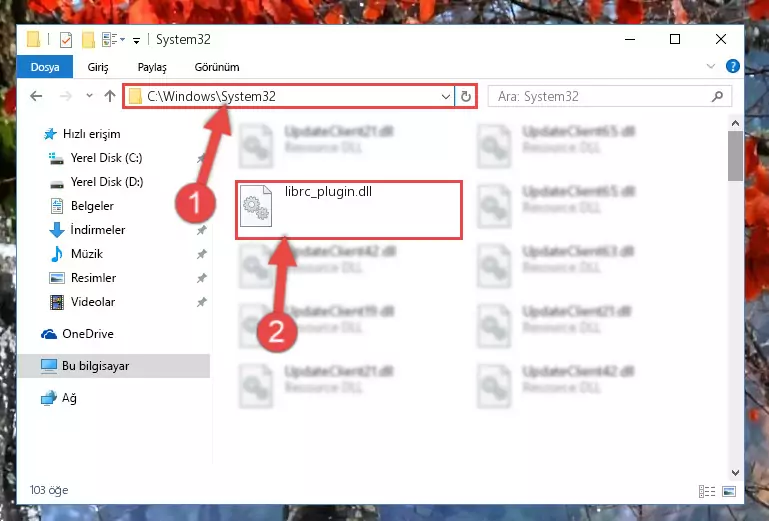Open Videolar in the sidebar
This screenshot has height=521, width=769.
coord(93,302)
